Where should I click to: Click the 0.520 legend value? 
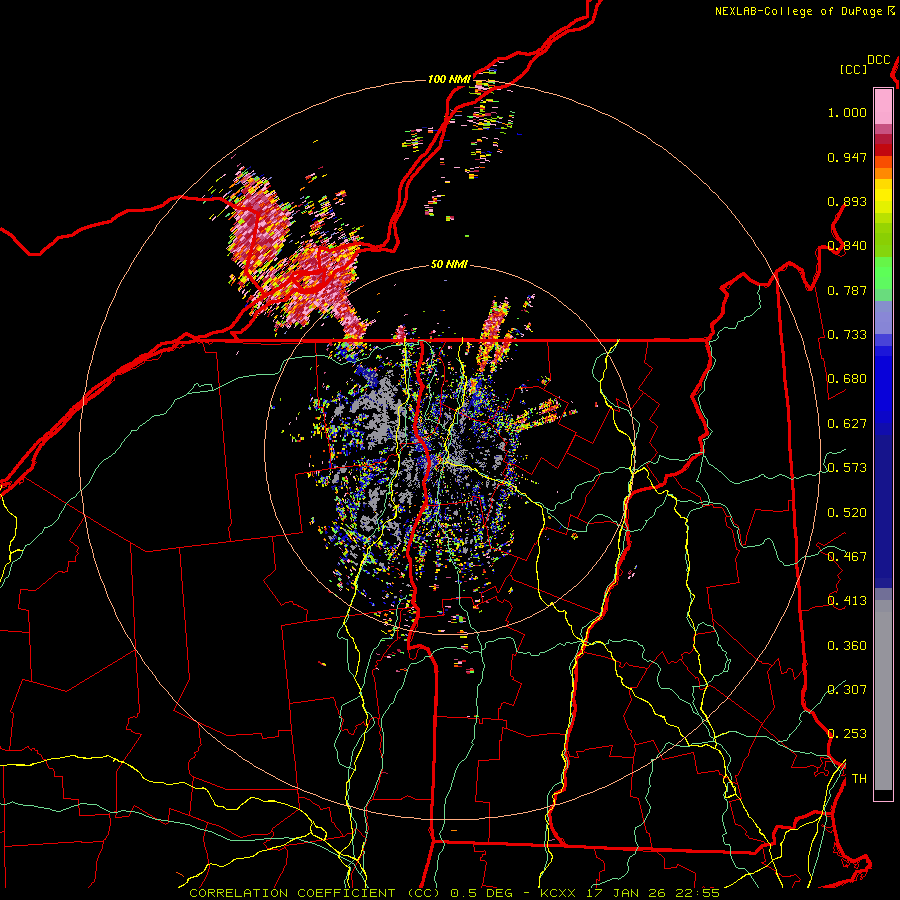coord(847,513)
